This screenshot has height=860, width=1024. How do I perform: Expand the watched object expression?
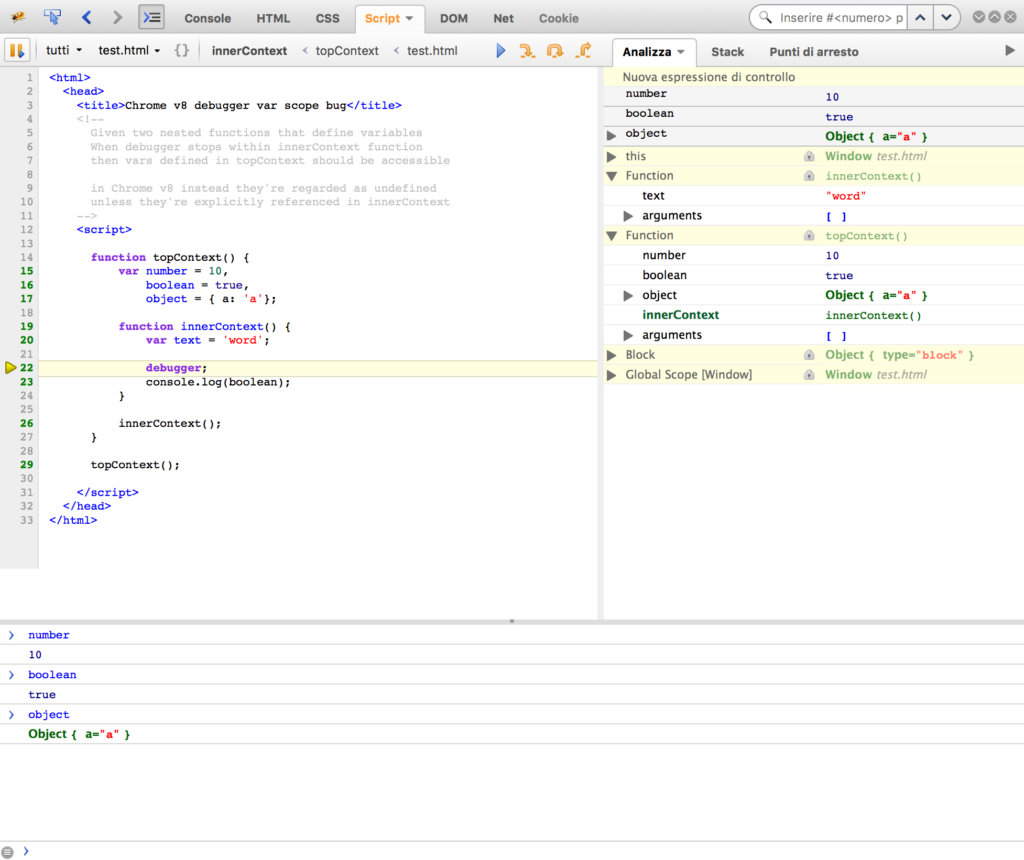[x=611, y=136]
